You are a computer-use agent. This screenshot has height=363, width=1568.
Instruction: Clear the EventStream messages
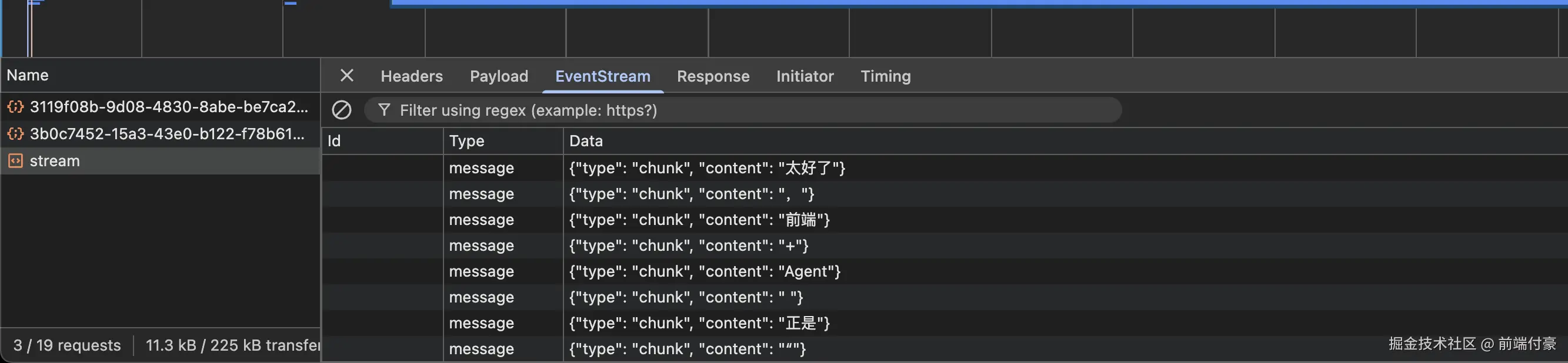342,110
